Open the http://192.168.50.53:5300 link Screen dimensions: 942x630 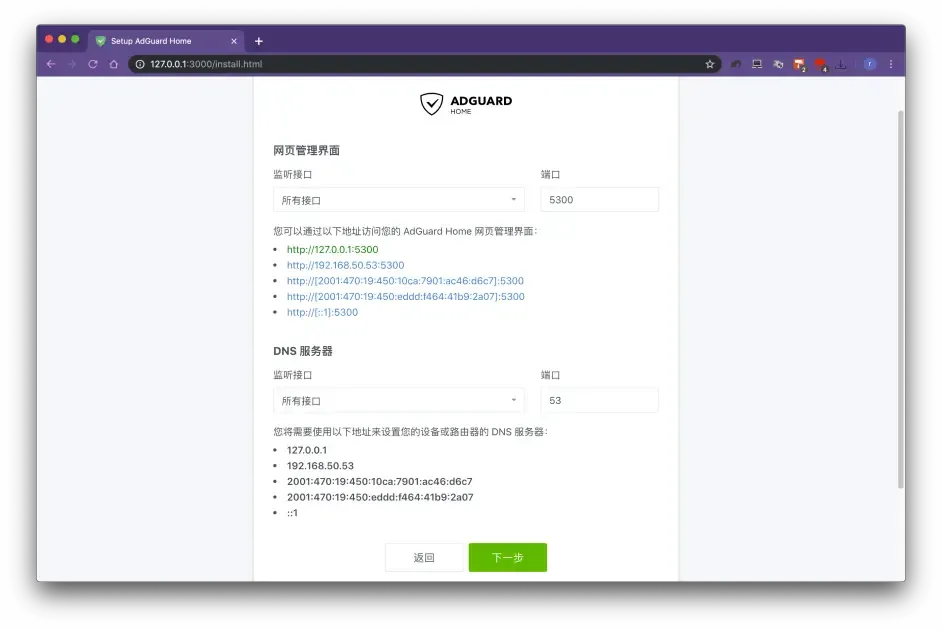coord(345,265)
